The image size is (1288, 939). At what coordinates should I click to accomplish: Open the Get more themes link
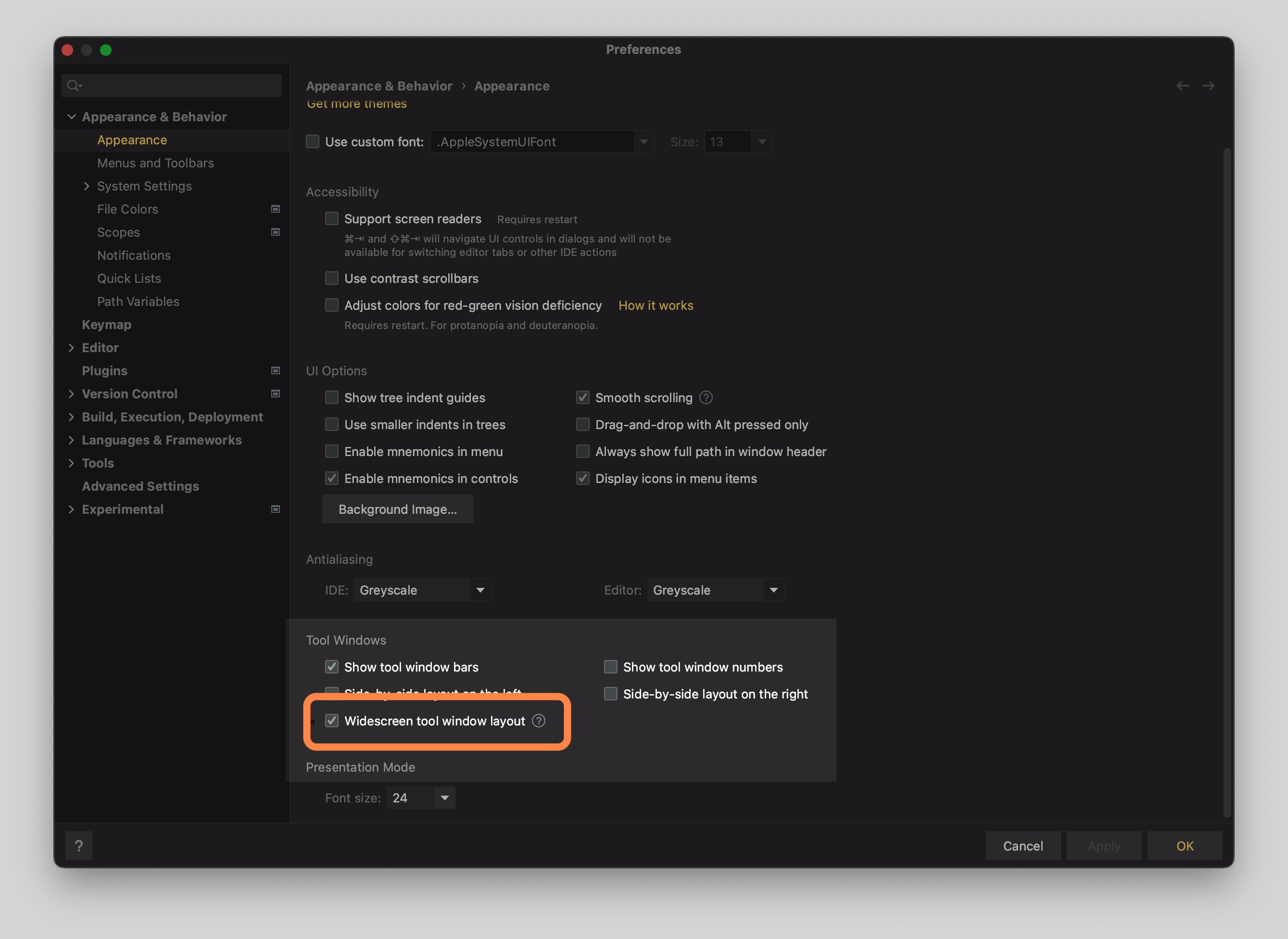[x=356, y=103]
